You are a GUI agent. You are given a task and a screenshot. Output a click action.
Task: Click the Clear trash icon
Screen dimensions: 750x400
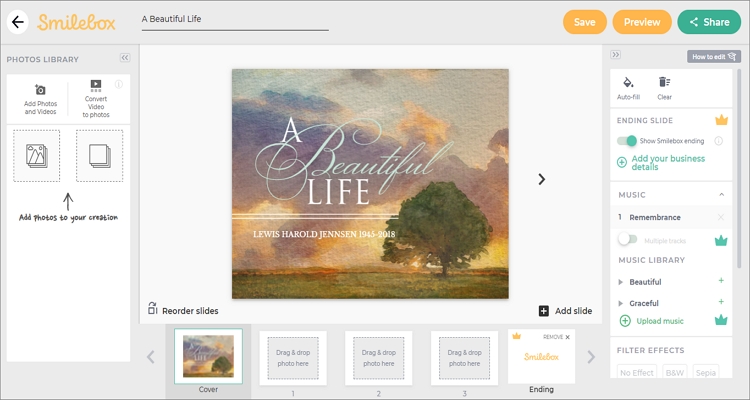[x=664, y=82]
